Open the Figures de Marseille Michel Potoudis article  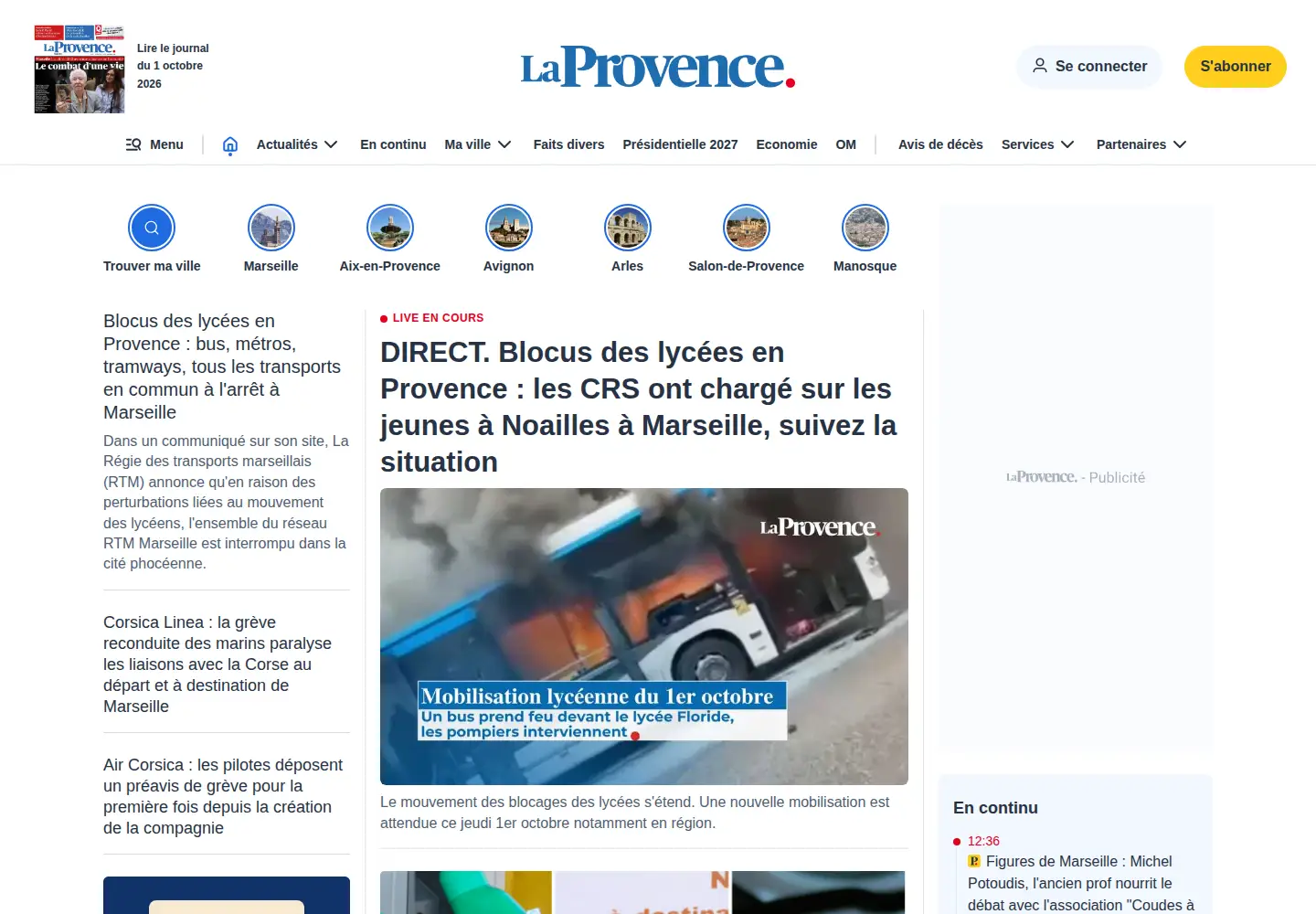(1081, 883)
